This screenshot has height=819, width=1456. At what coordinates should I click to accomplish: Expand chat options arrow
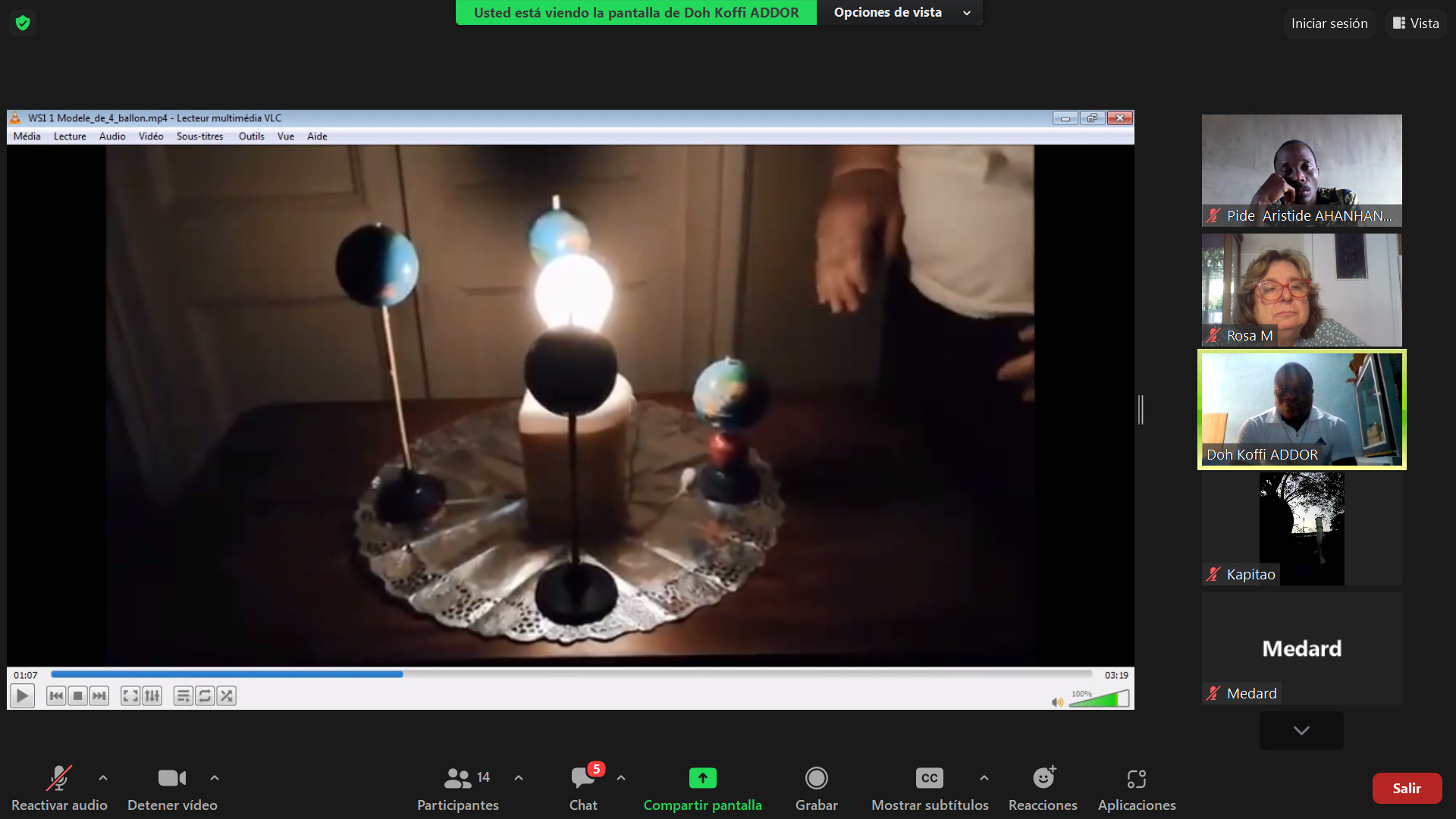621,778
